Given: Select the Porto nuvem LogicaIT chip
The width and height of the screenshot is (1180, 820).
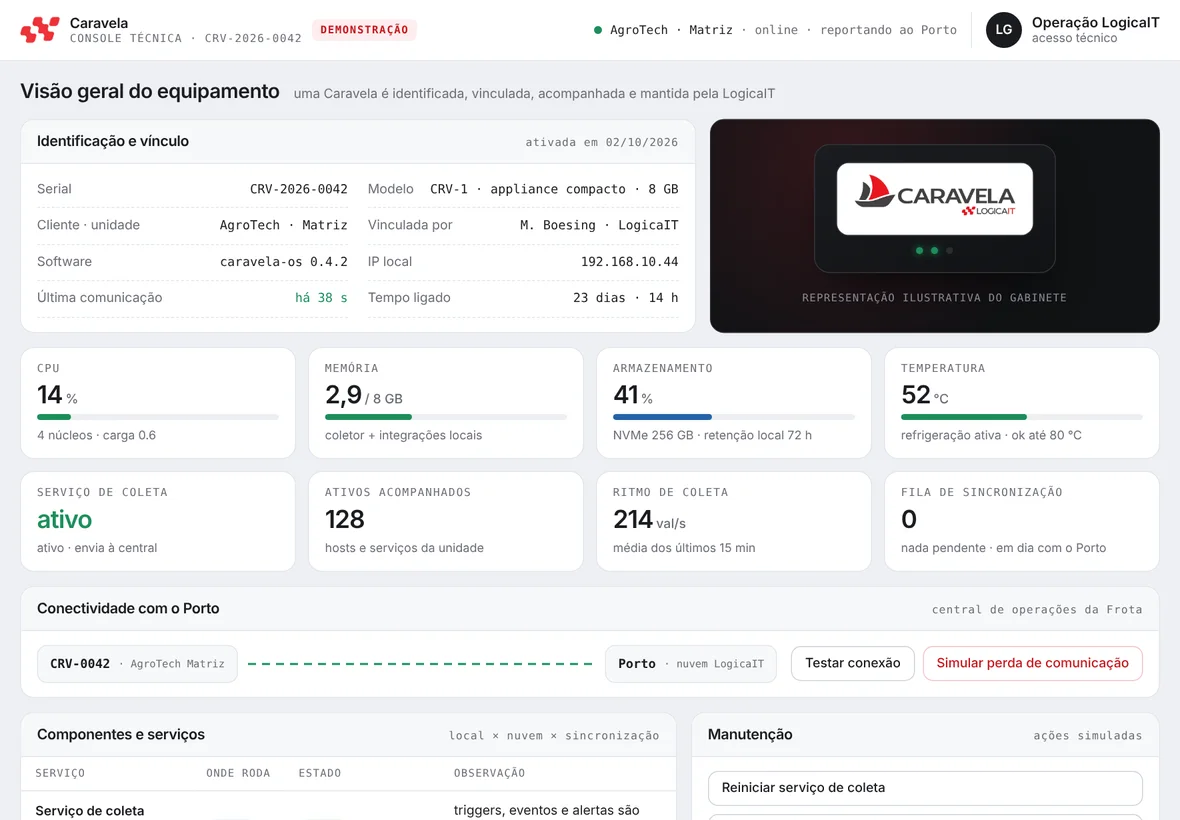Looking at the screenshot, I should pos(691,664).
